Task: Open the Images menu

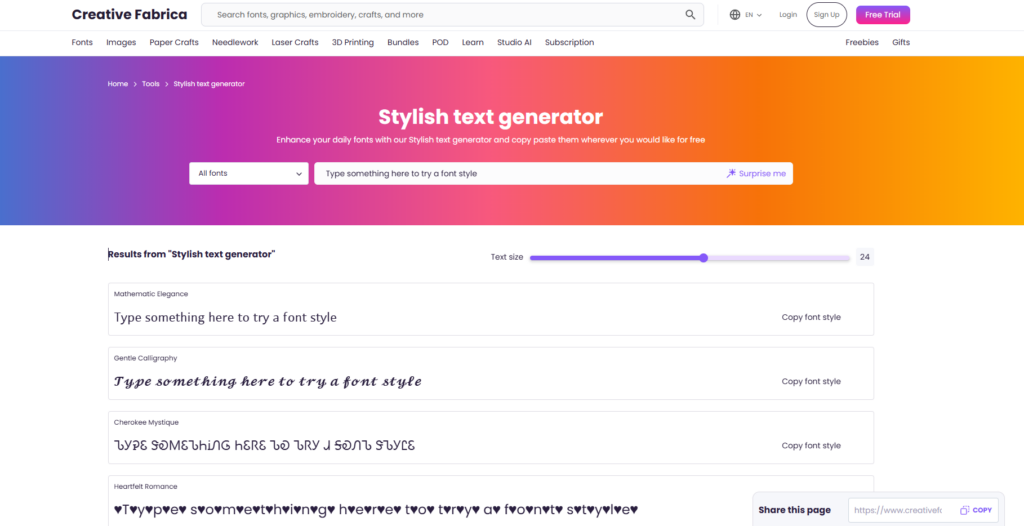Action: pyautogui.click(x=121, y=42)
